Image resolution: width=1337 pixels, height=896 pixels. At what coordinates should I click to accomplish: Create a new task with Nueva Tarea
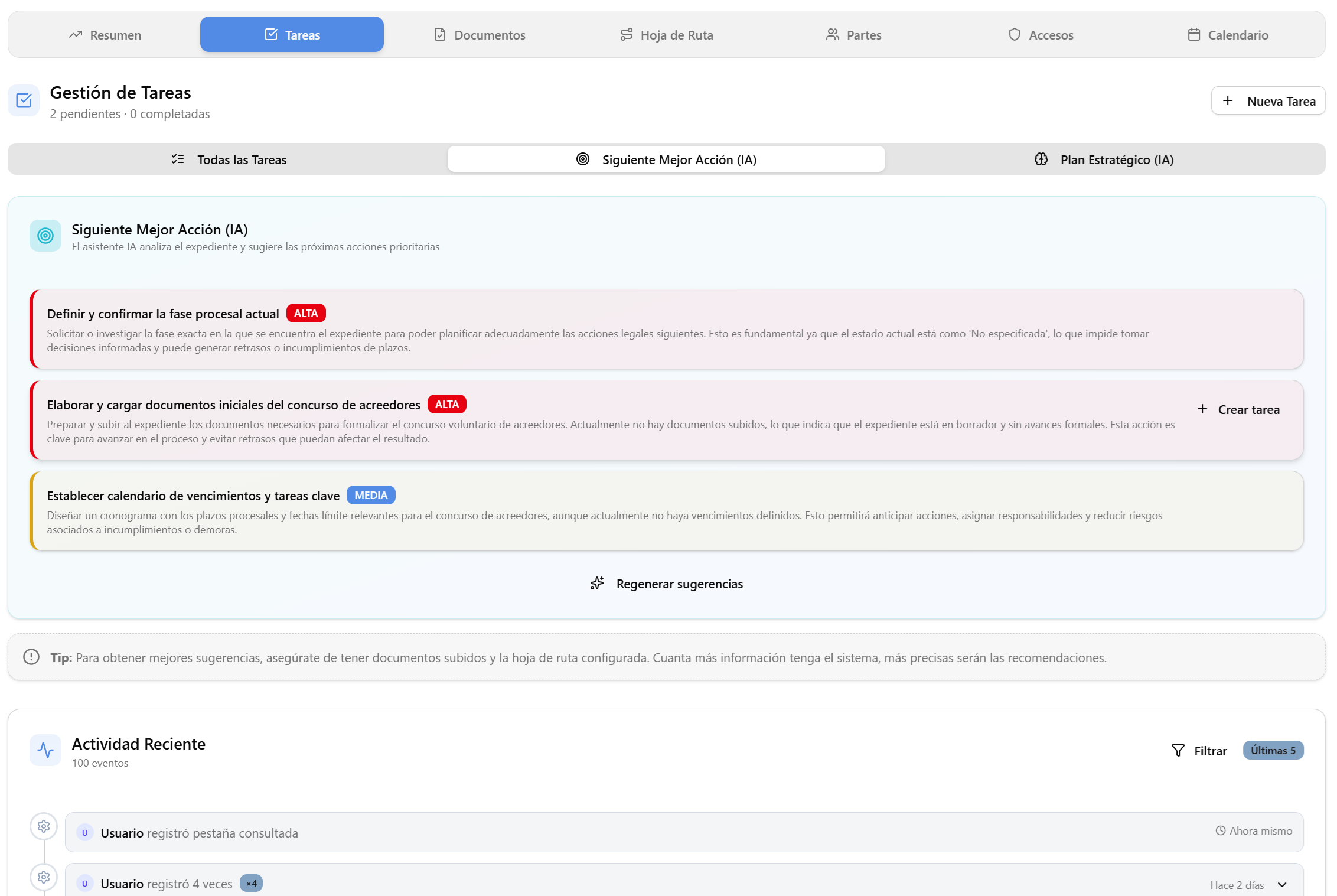click(1268, 100)
